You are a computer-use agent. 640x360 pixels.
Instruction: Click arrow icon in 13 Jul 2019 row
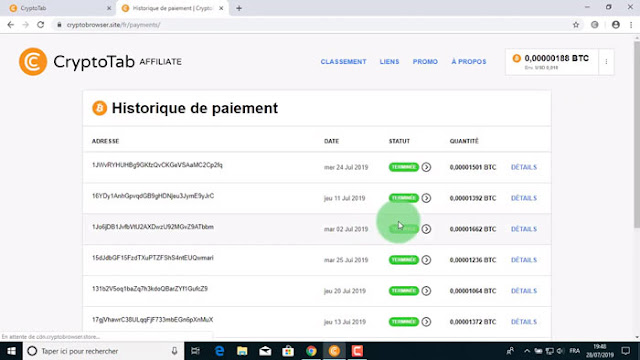426,322
